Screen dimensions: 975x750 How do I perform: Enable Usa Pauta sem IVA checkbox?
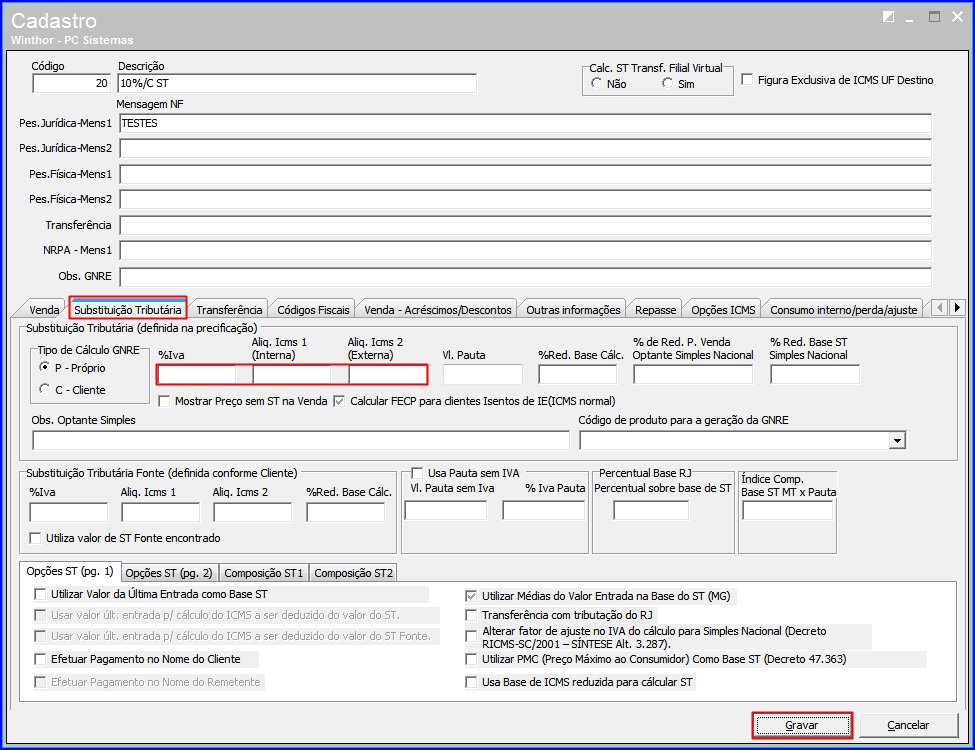[x=417, y=473]
